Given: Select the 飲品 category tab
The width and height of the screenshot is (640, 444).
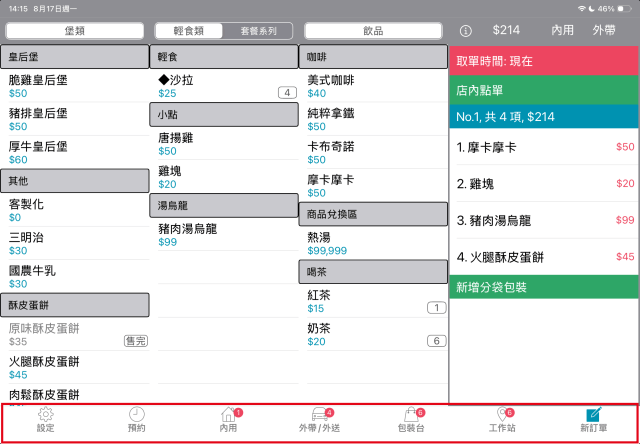Looking at the screenshot, I should click(373, 31).
